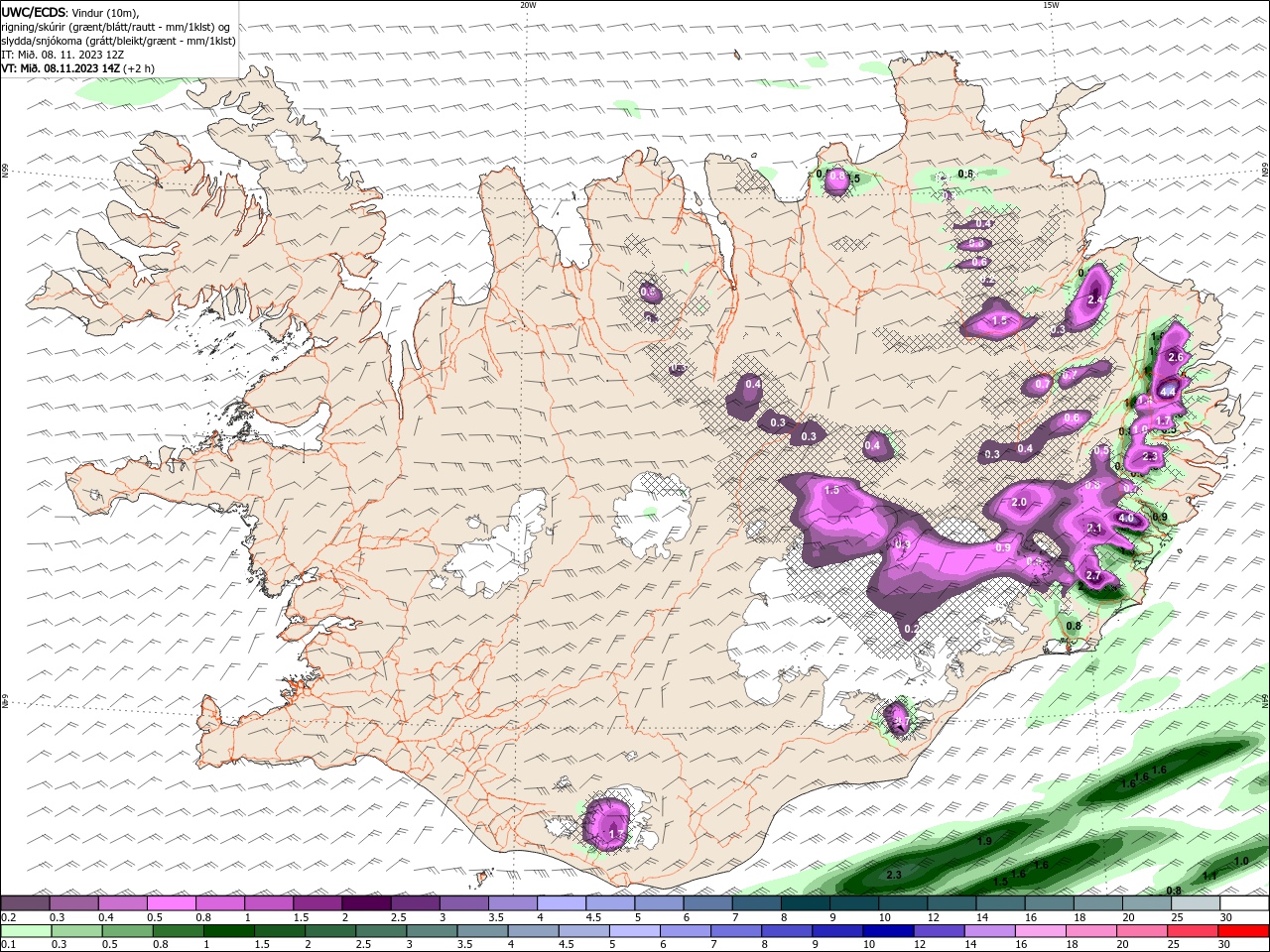Click the 2.4 snowfall value on the map

[1096, 299]
